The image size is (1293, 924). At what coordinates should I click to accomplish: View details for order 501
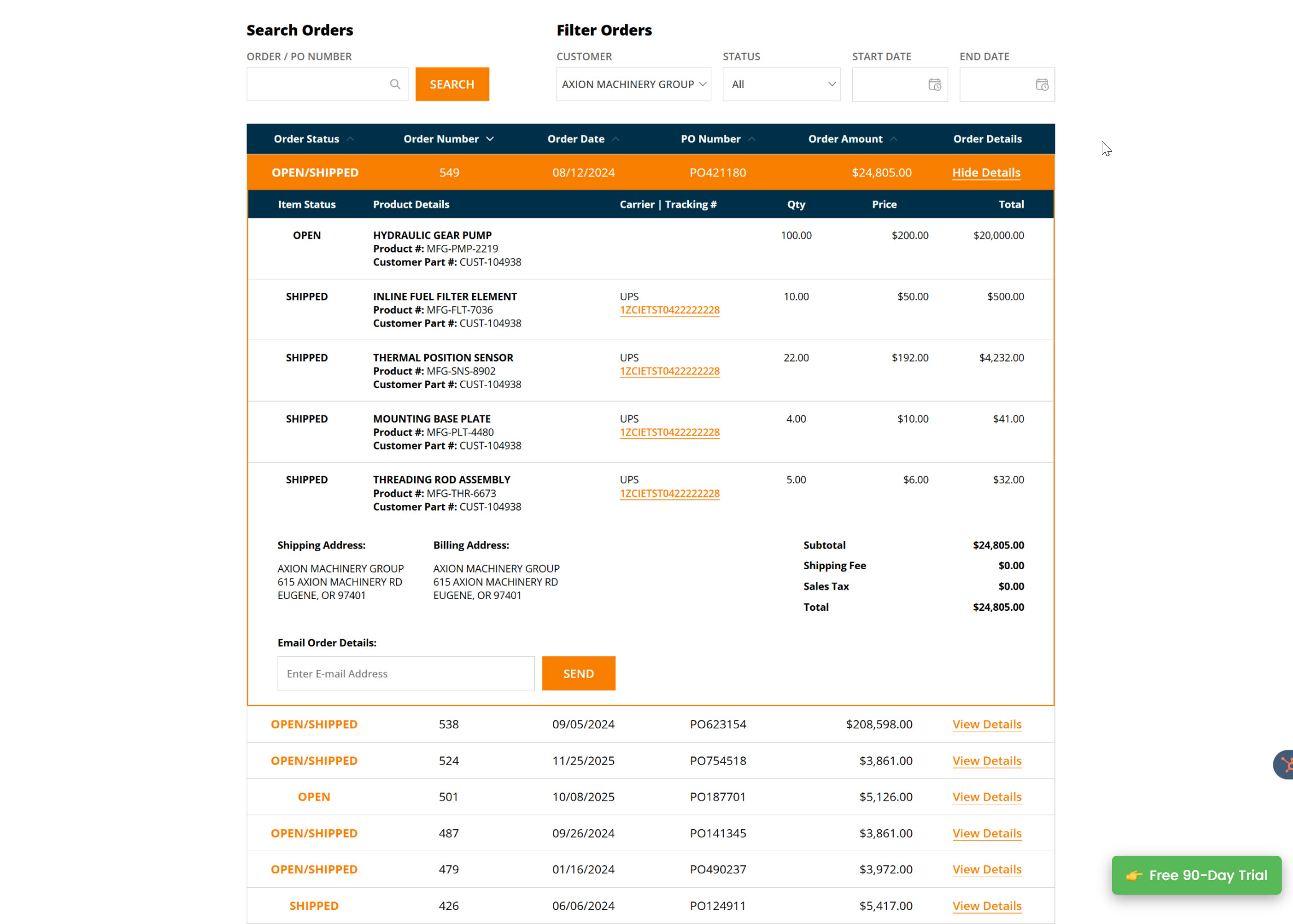click(x=987, y=797)
